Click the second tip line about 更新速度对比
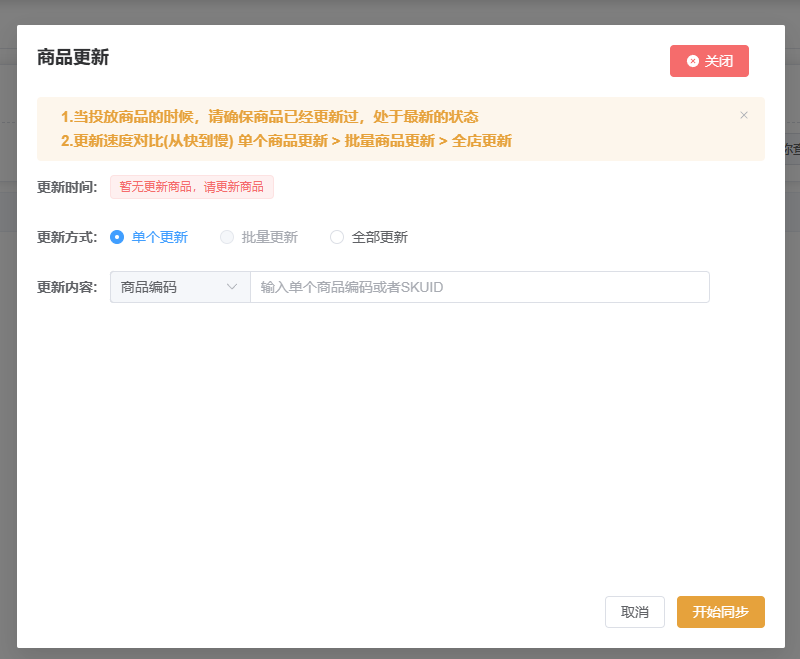 pyautogui.click(x=286, y=141)
